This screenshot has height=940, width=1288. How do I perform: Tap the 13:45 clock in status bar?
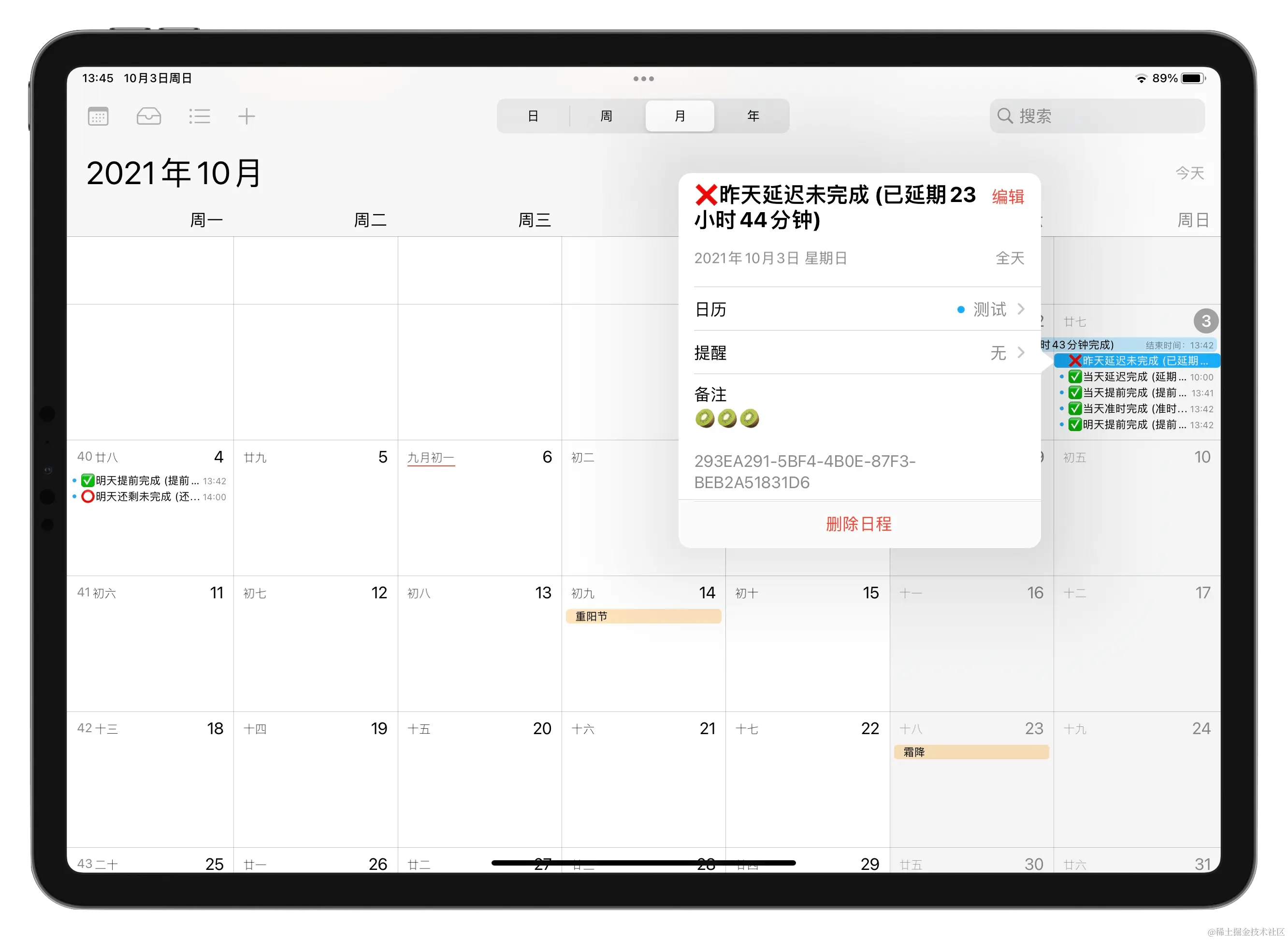point(98,78)
